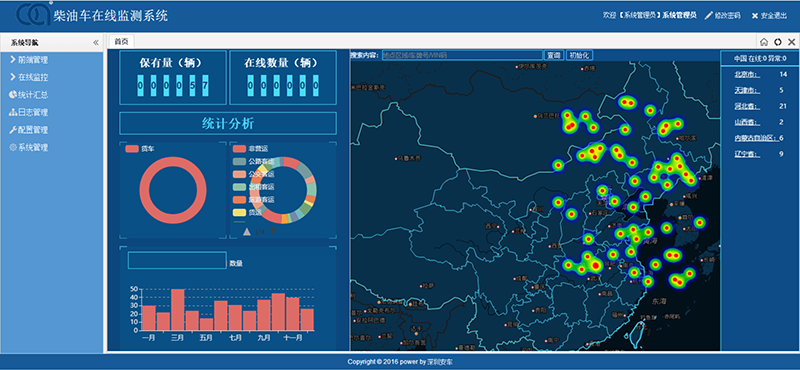Click the X icon for 安全退出
800x370 pixels.
click(755, 16)
